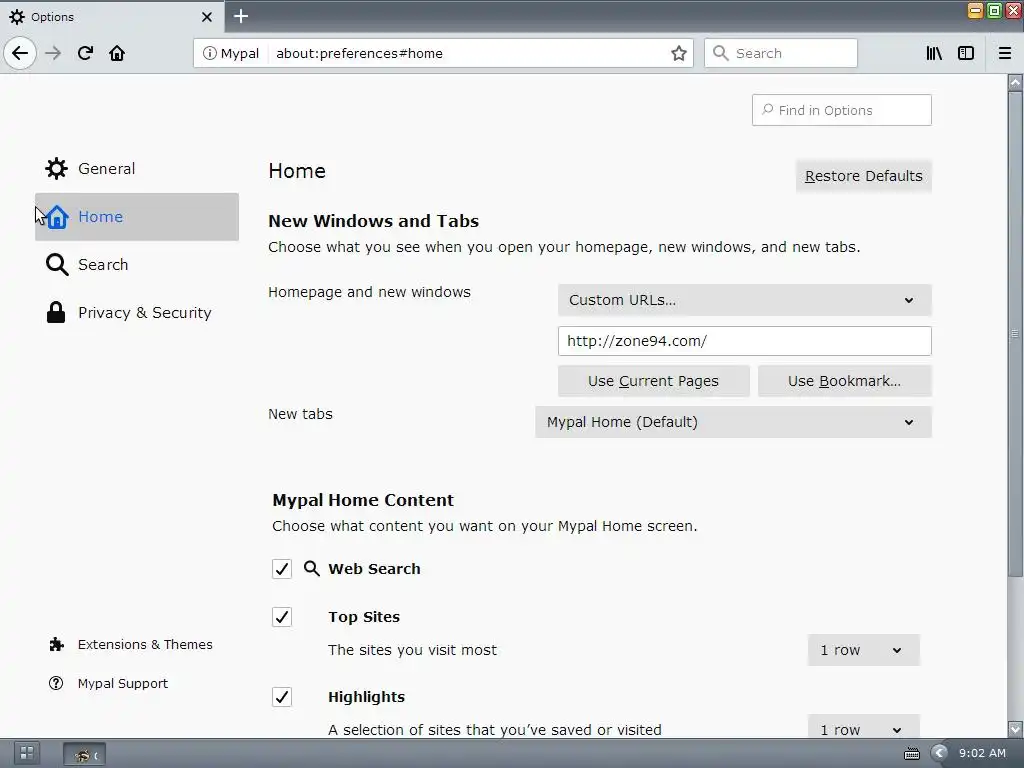The height and width of the screenshot is (768, 1024).
Task: Click the clock showing 9:02 AM
Action: [982, 753]
